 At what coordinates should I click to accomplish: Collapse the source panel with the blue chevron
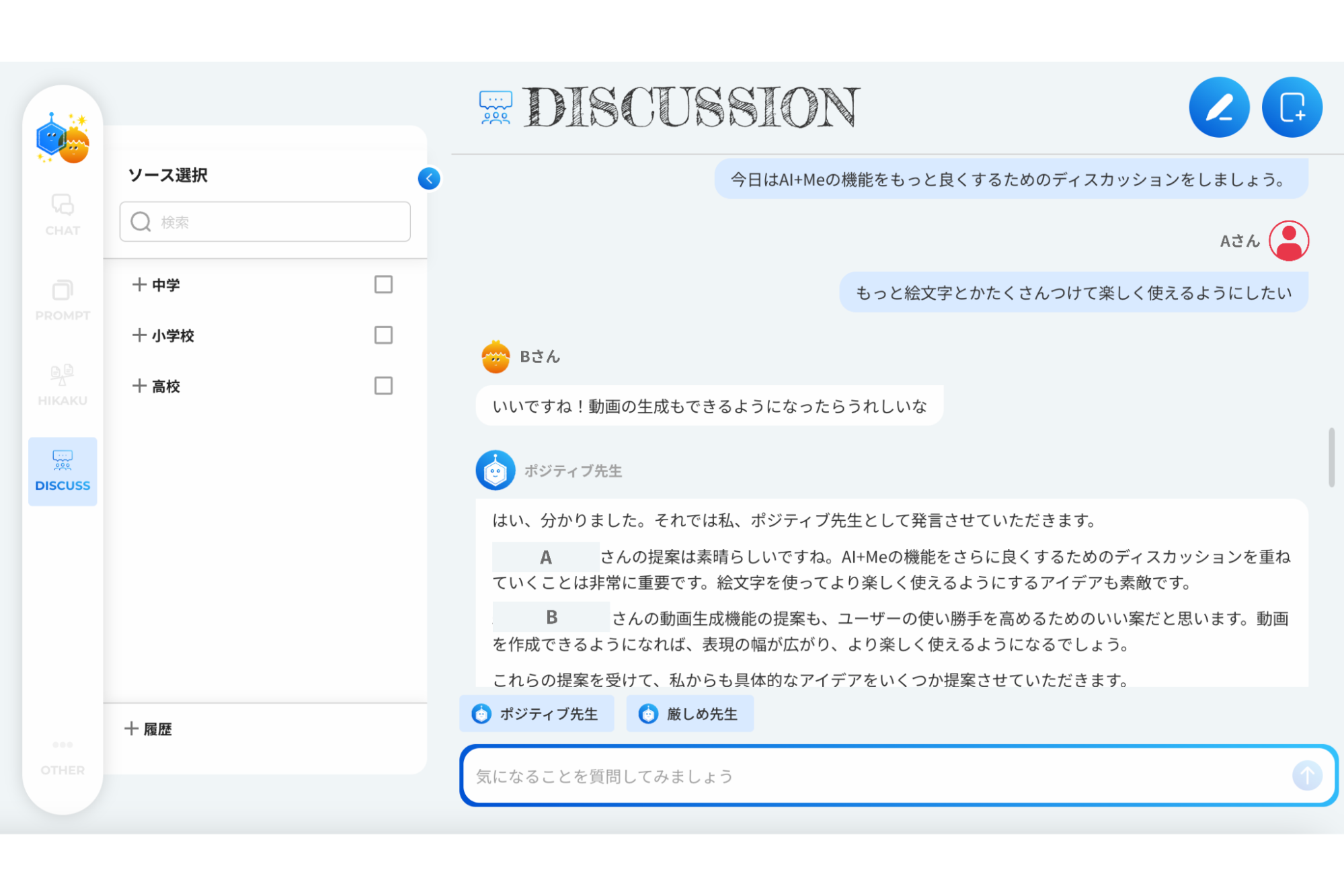coord(429,178)
